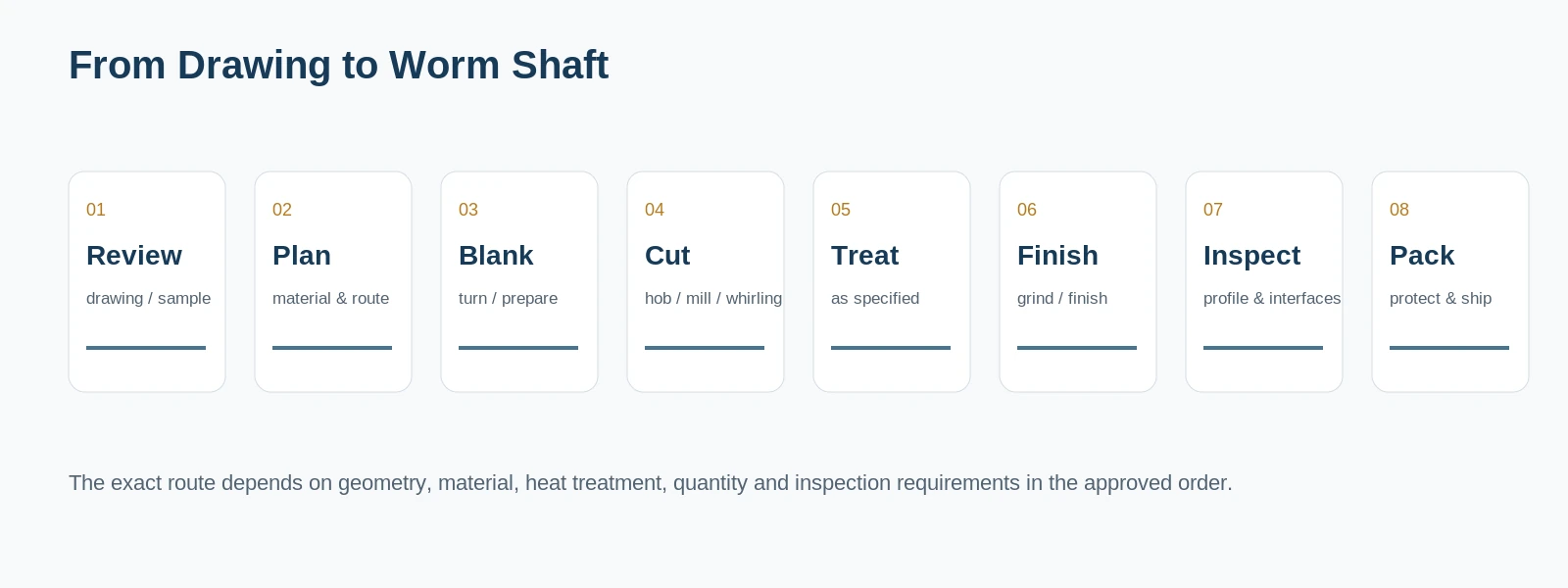Viewport: 1568px width, 588px height.
Task: Click step number 01 label
Action: click(x=96, y=210)
